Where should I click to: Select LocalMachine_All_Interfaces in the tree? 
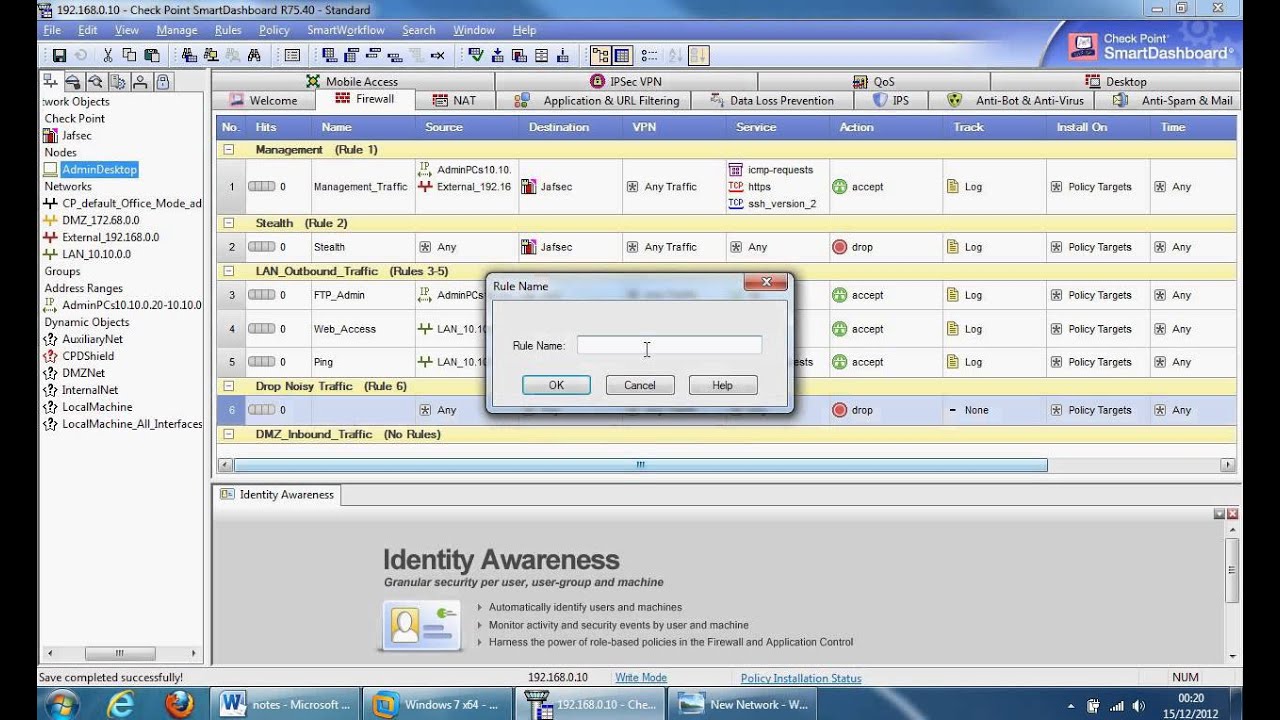coord(132,424)
